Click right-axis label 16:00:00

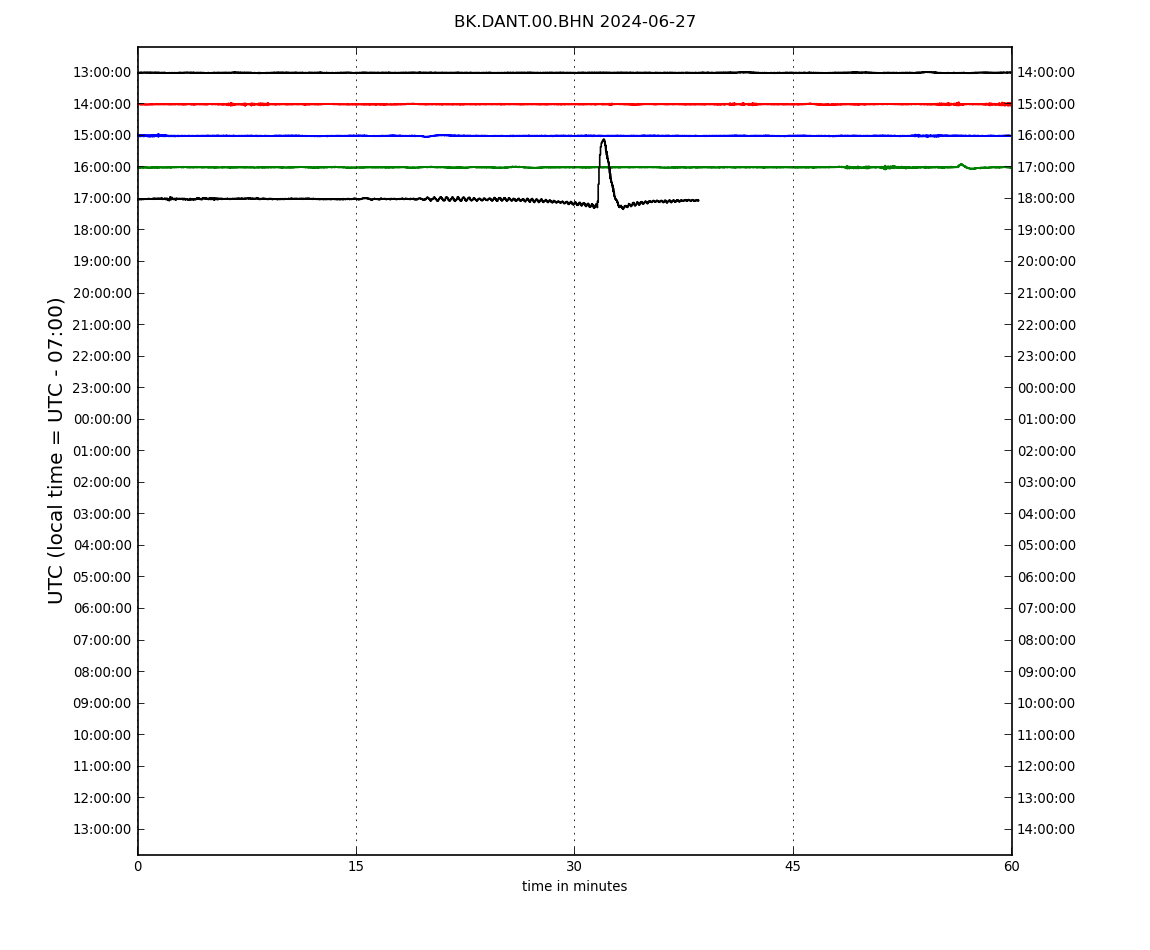[1047, 136]
